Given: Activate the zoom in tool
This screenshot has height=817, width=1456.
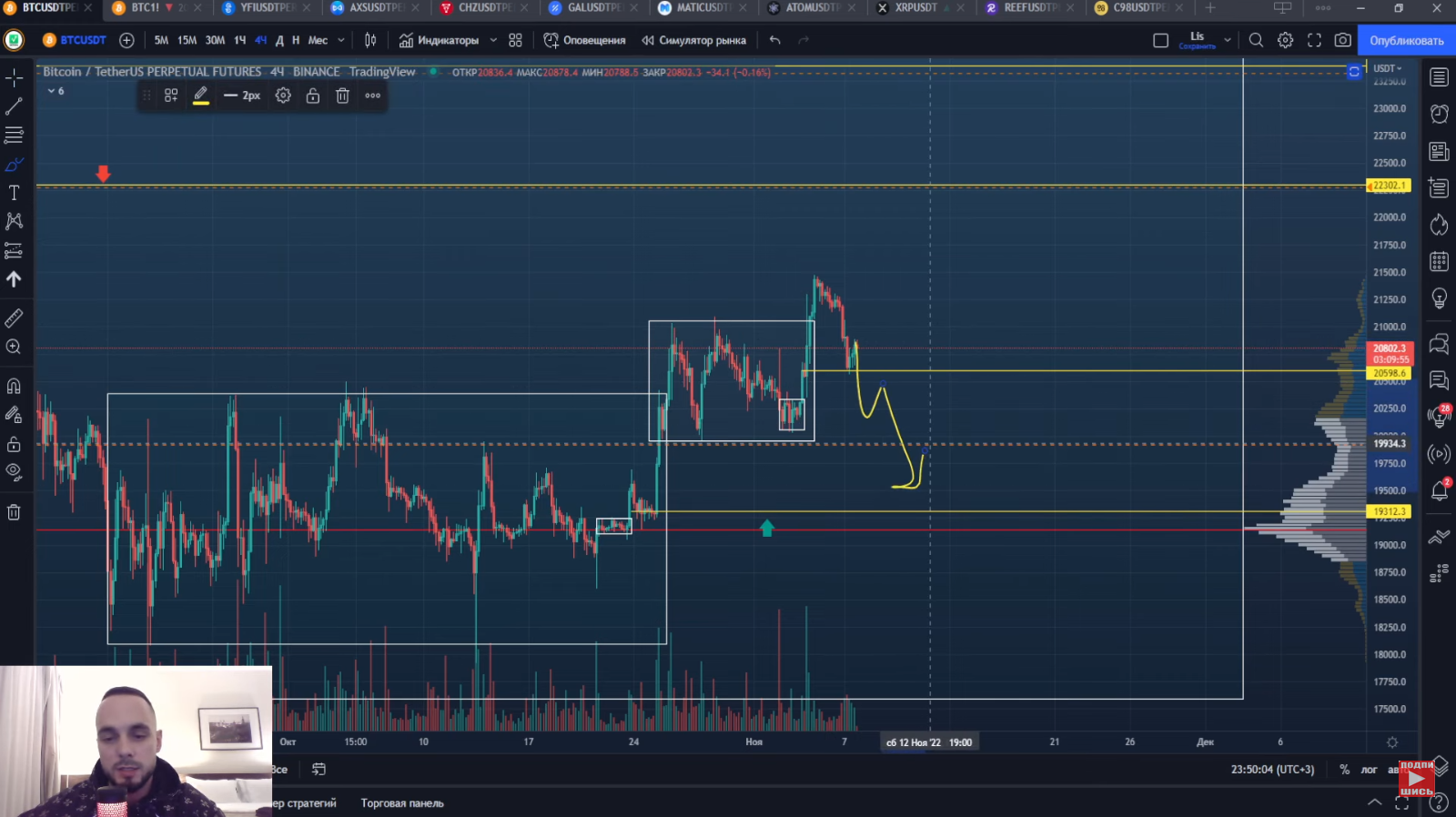Looking at the screenshot, I should pyautogui.click(x=14, y=347).
